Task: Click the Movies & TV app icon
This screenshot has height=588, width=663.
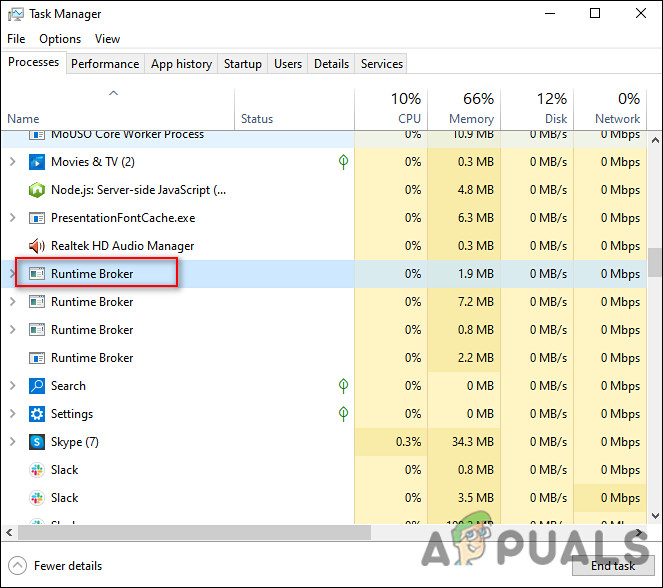Action: [37, 162]
